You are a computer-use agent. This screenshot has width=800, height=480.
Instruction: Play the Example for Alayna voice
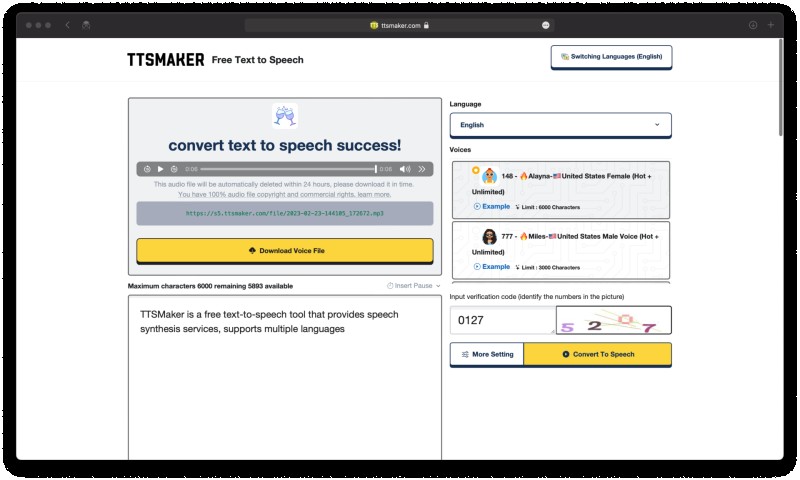492,207
